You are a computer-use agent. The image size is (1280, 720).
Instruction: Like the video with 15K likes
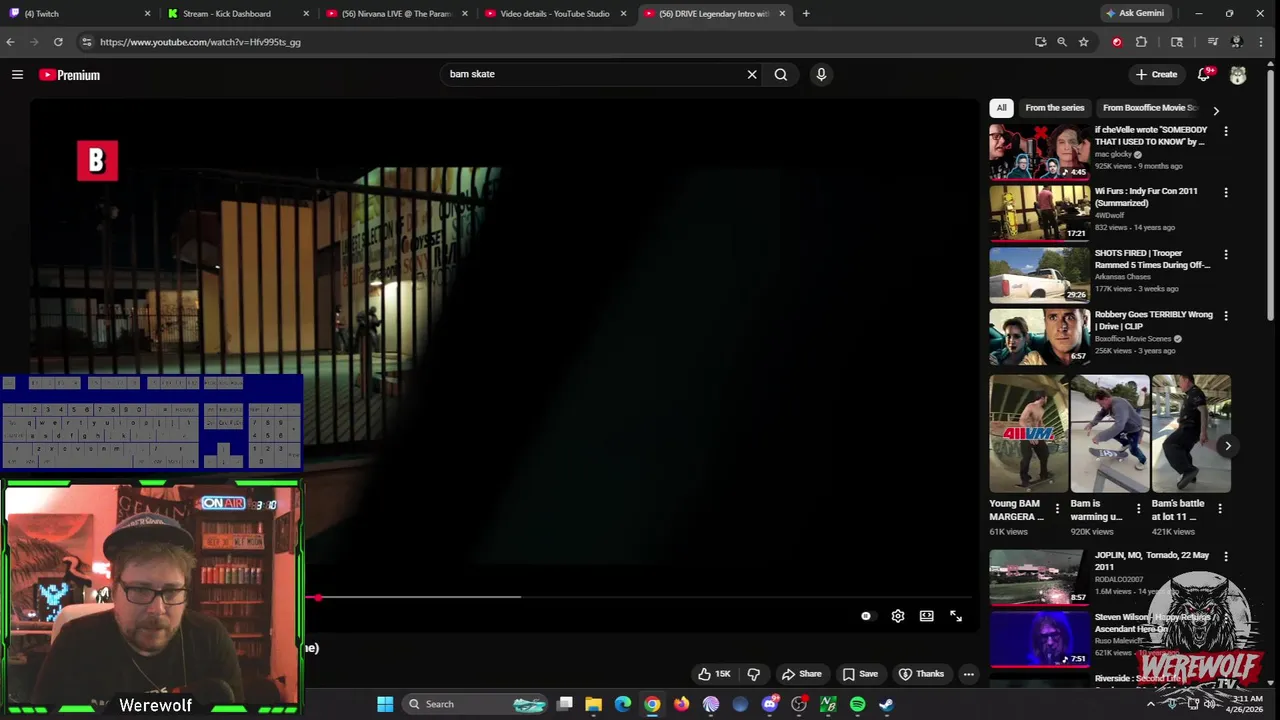click(x=714, y=674)
